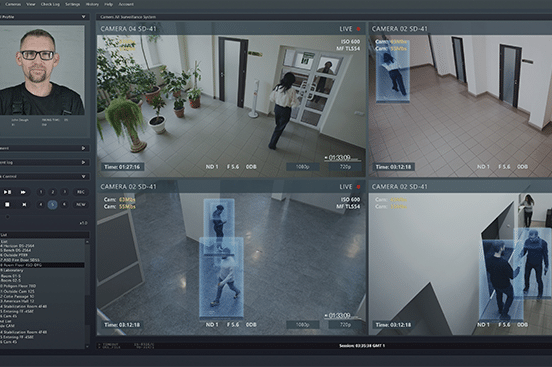Click the NEW button

81,204
